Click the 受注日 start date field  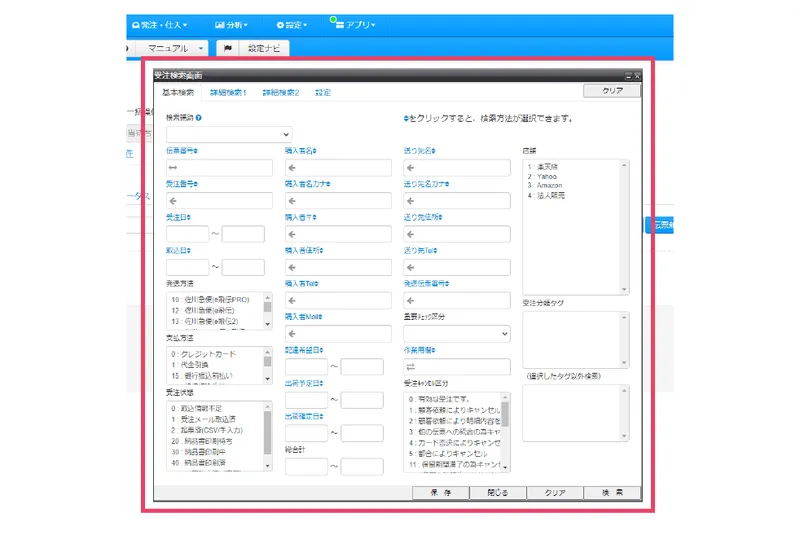click(x=187, y=234)
